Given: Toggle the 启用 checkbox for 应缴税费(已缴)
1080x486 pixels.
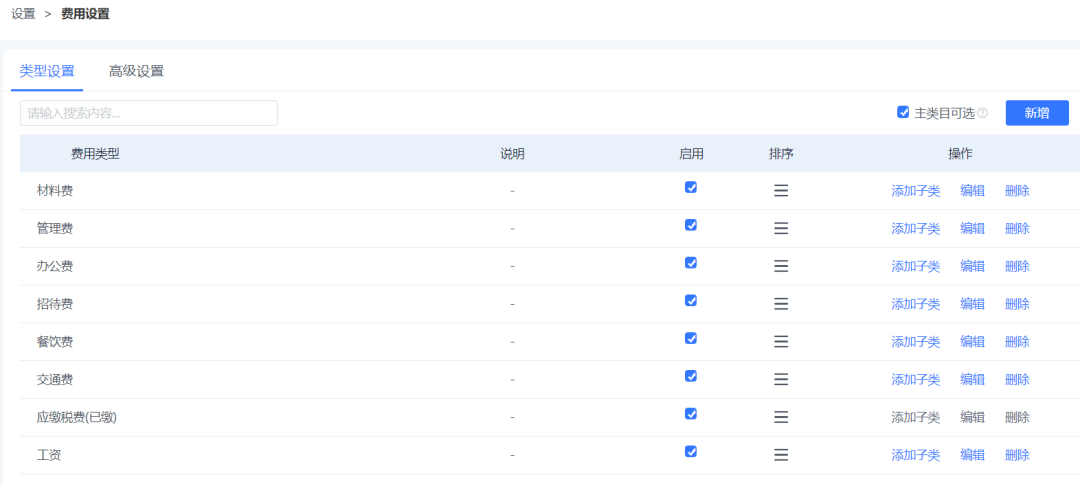Looking at the screenshot, I should (x=691, y=414).
